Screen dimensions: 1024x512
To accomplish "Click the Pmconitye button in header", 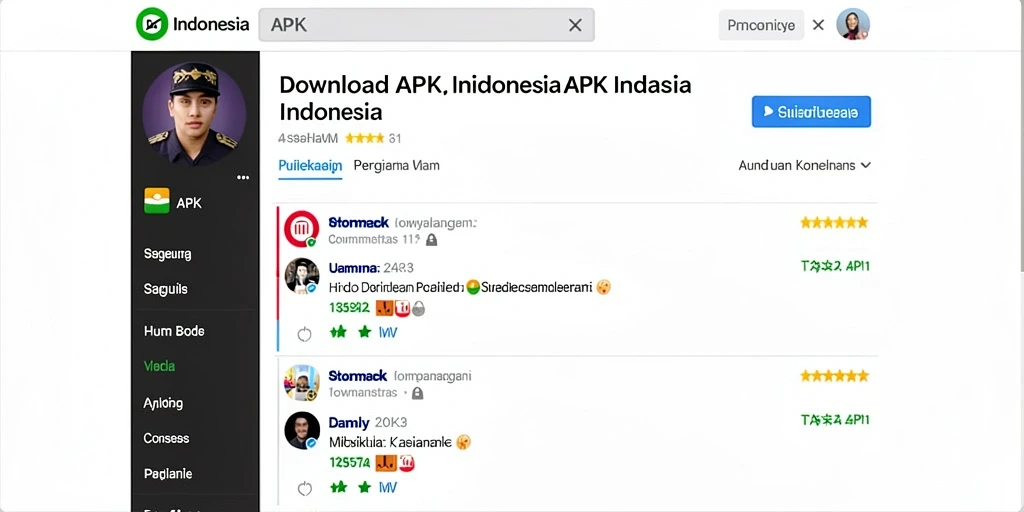I will pyautogui.click(x=761, y=25).
